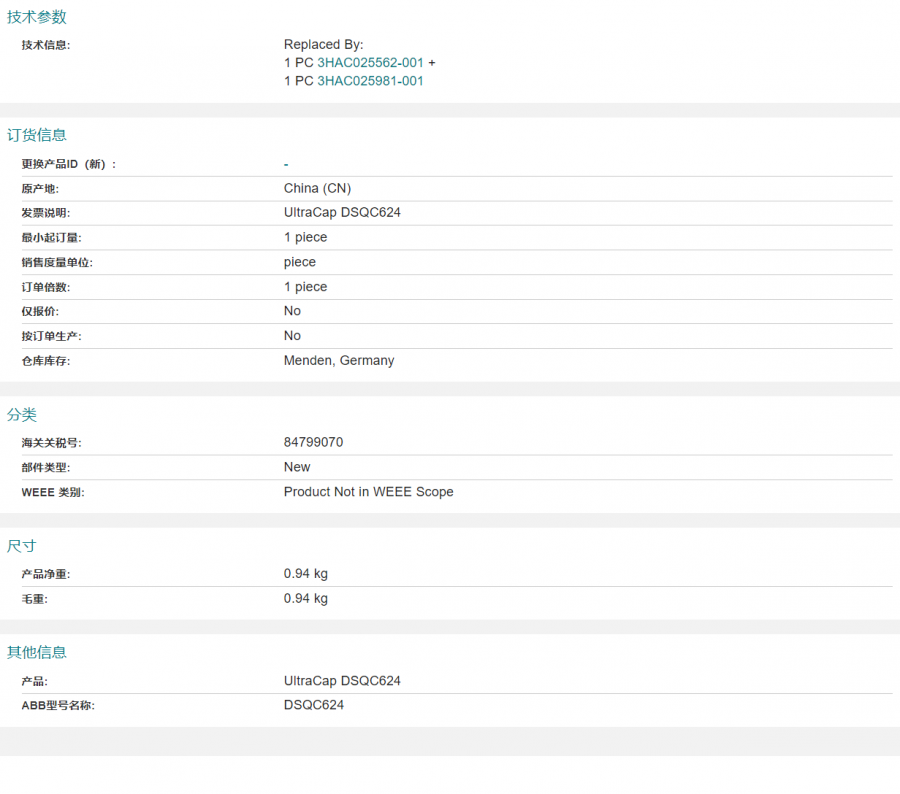Select the 发票说明 label
Viewport: 900px width, 794px height.
[46, 213]
